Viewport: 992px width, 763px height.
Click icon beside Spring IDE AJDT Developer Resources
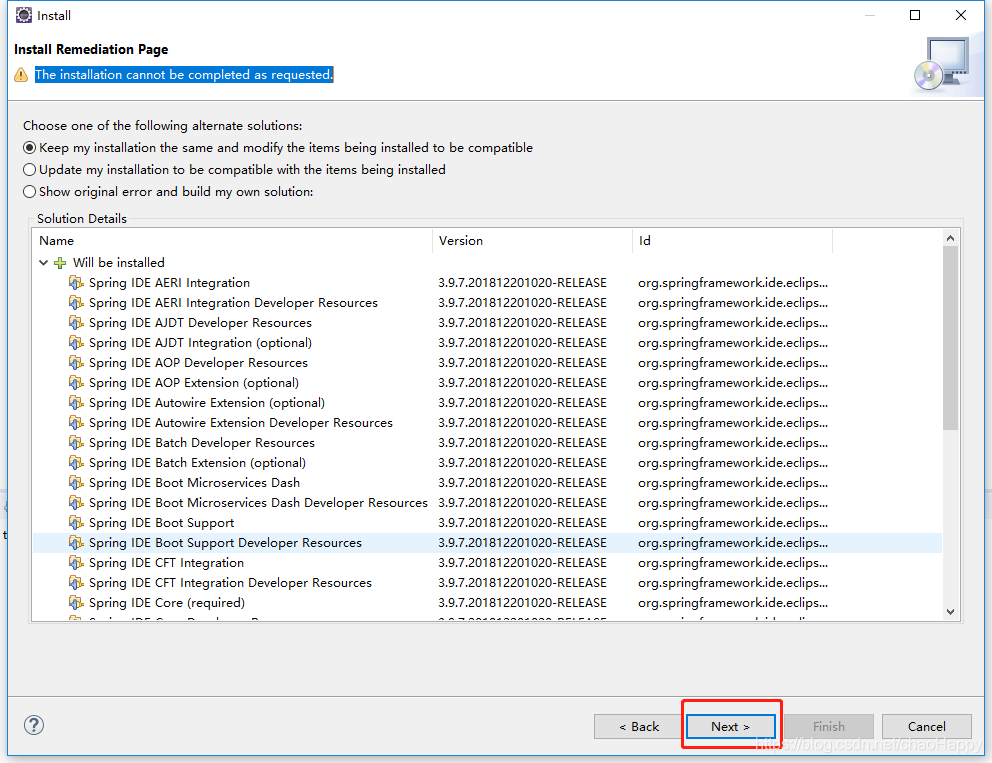(x=76, y=323)
